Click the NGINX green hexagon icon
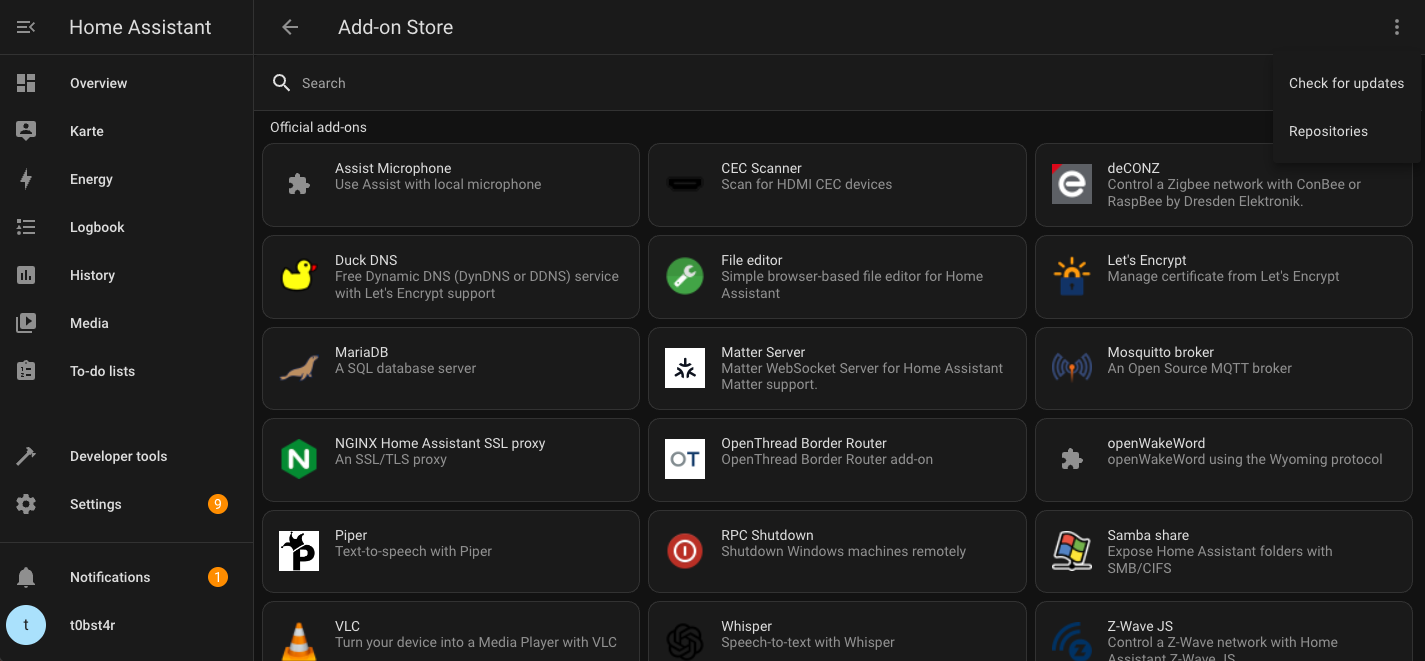1425x661 pixels. 299,459
